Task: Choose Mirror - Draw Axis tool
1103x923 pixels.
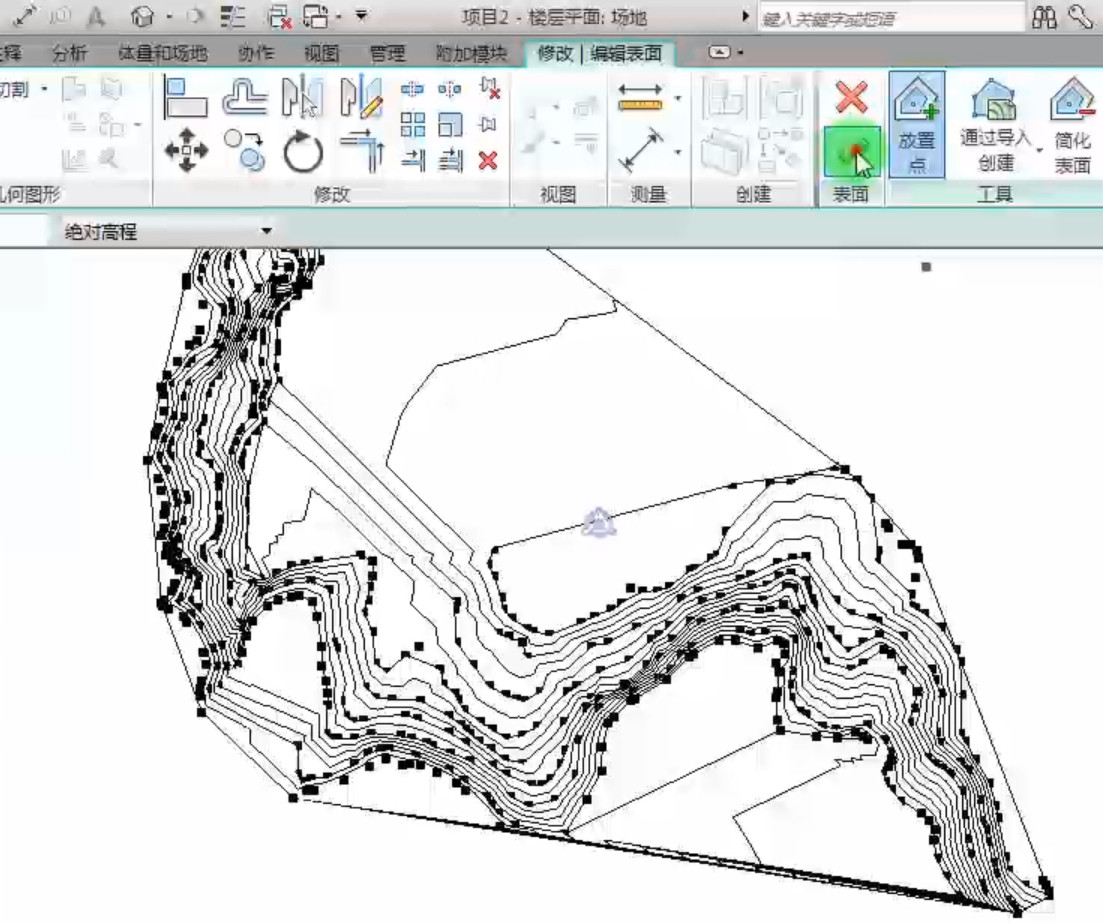Action: pos(362,97)
